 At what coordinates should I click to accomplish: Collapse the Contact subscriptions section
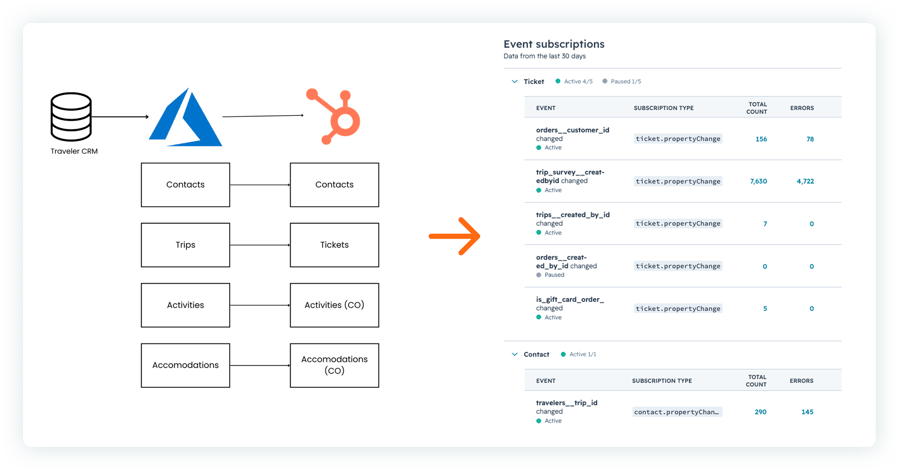514,355
